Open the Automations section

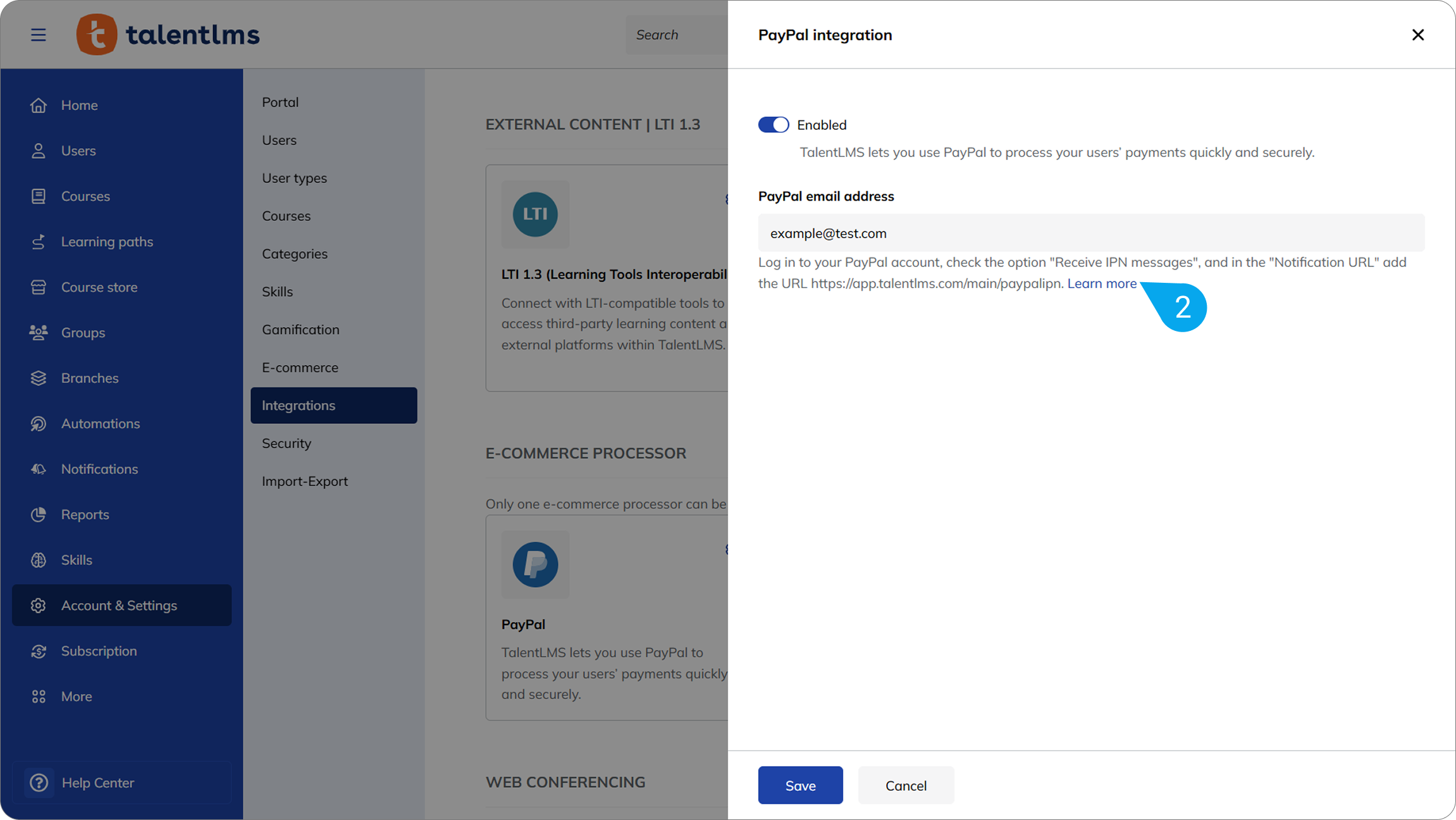coord(100,424)
